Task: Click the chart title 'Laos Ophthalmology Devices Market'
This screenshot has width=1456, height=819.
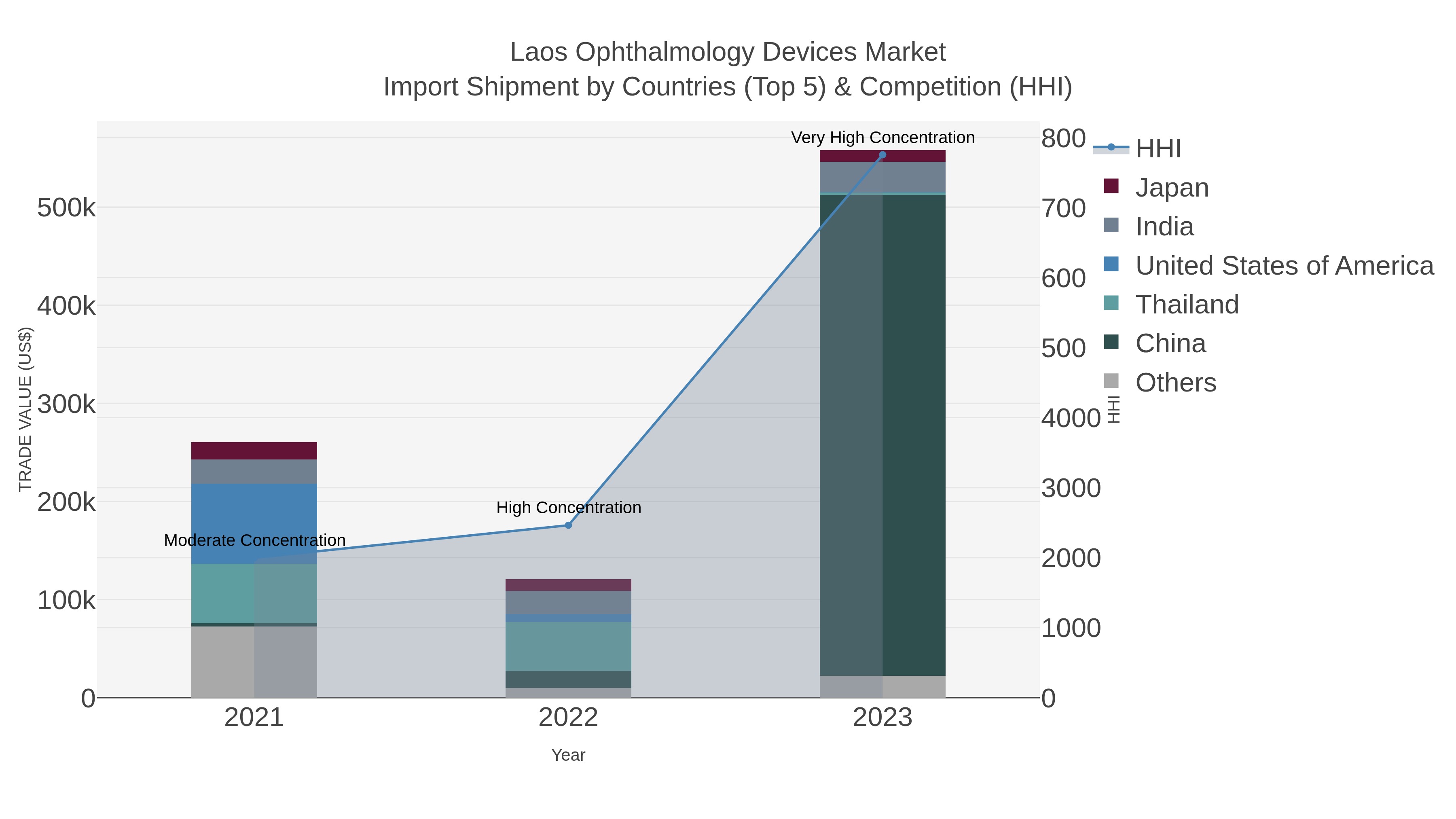Action: point(728,52)
